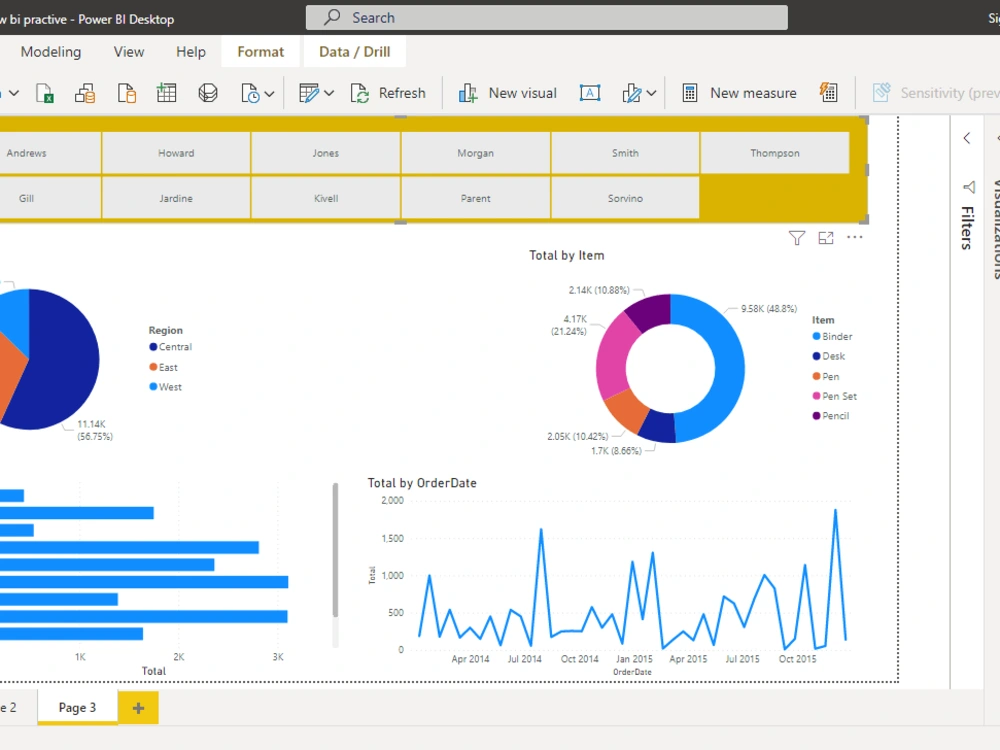Open the leftmost ribbon dropdown chevron

coord(14,94)
